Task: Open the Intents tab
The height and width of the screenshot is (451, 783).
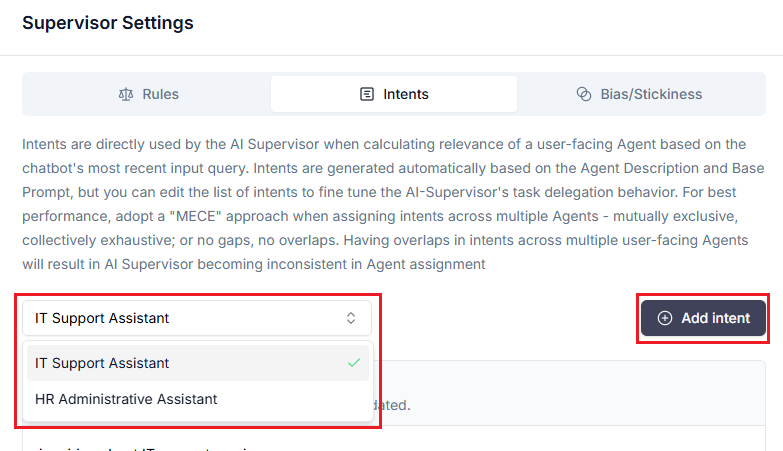Action: tap(394, 94)
